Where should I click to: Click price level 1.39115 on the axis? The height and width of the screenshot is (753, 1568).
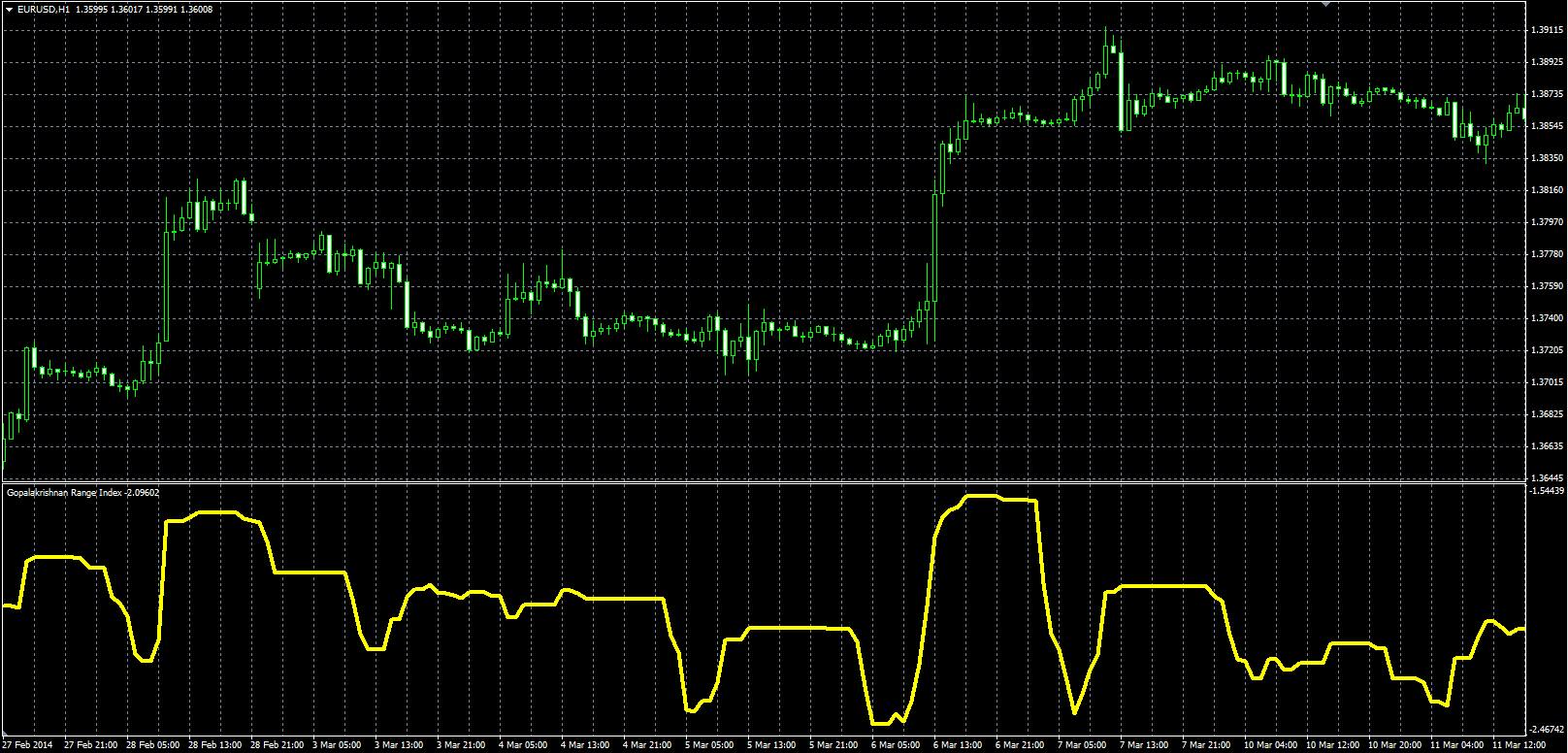(x=1547, y=30)
